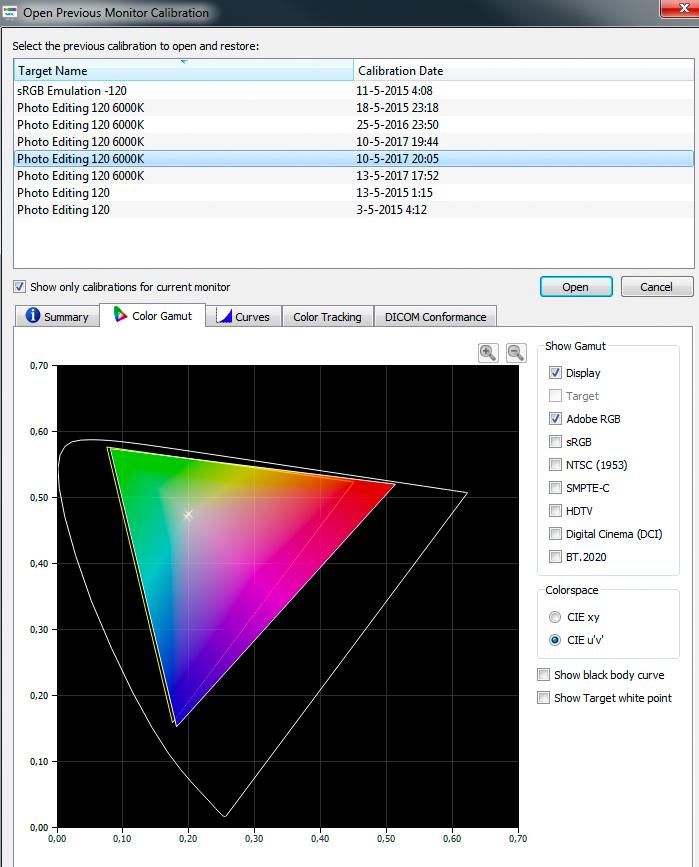Select calibration dated 13-5-2017 17:52

(x=353, y=176)
